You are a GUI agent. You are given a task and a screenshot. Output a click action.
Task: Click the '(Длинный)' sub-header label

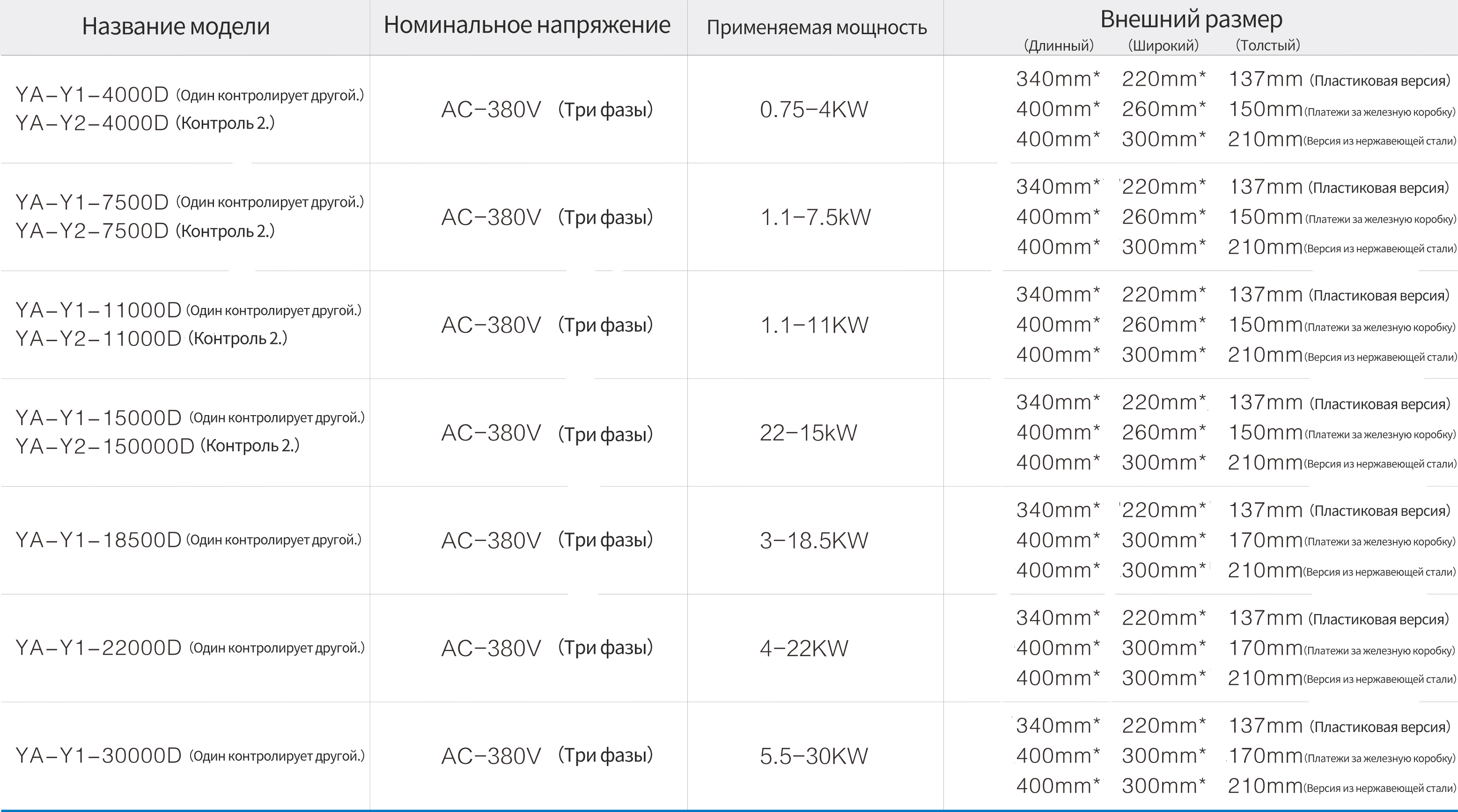[1059, 45]
